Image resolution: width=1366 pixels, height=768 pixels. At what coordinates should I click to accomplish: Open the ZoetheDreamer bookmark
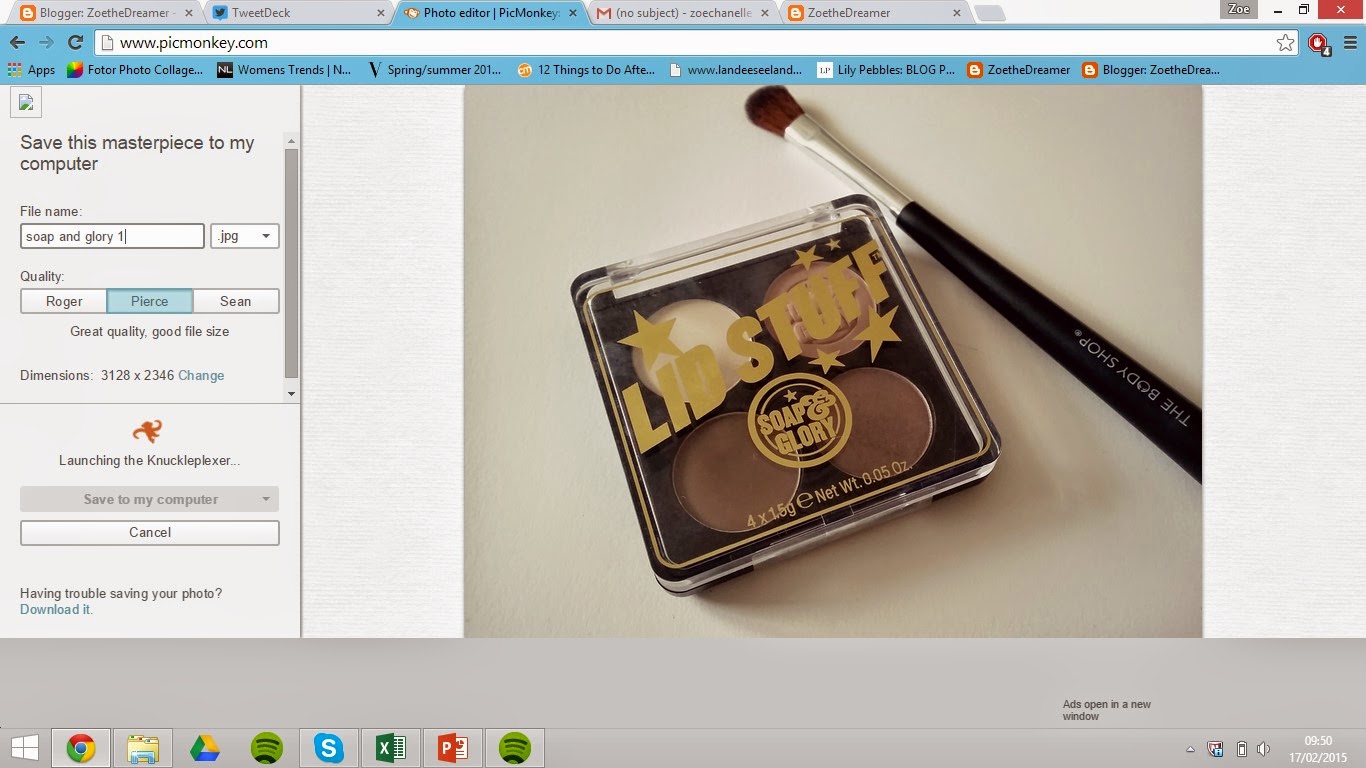coord(1019,70)
